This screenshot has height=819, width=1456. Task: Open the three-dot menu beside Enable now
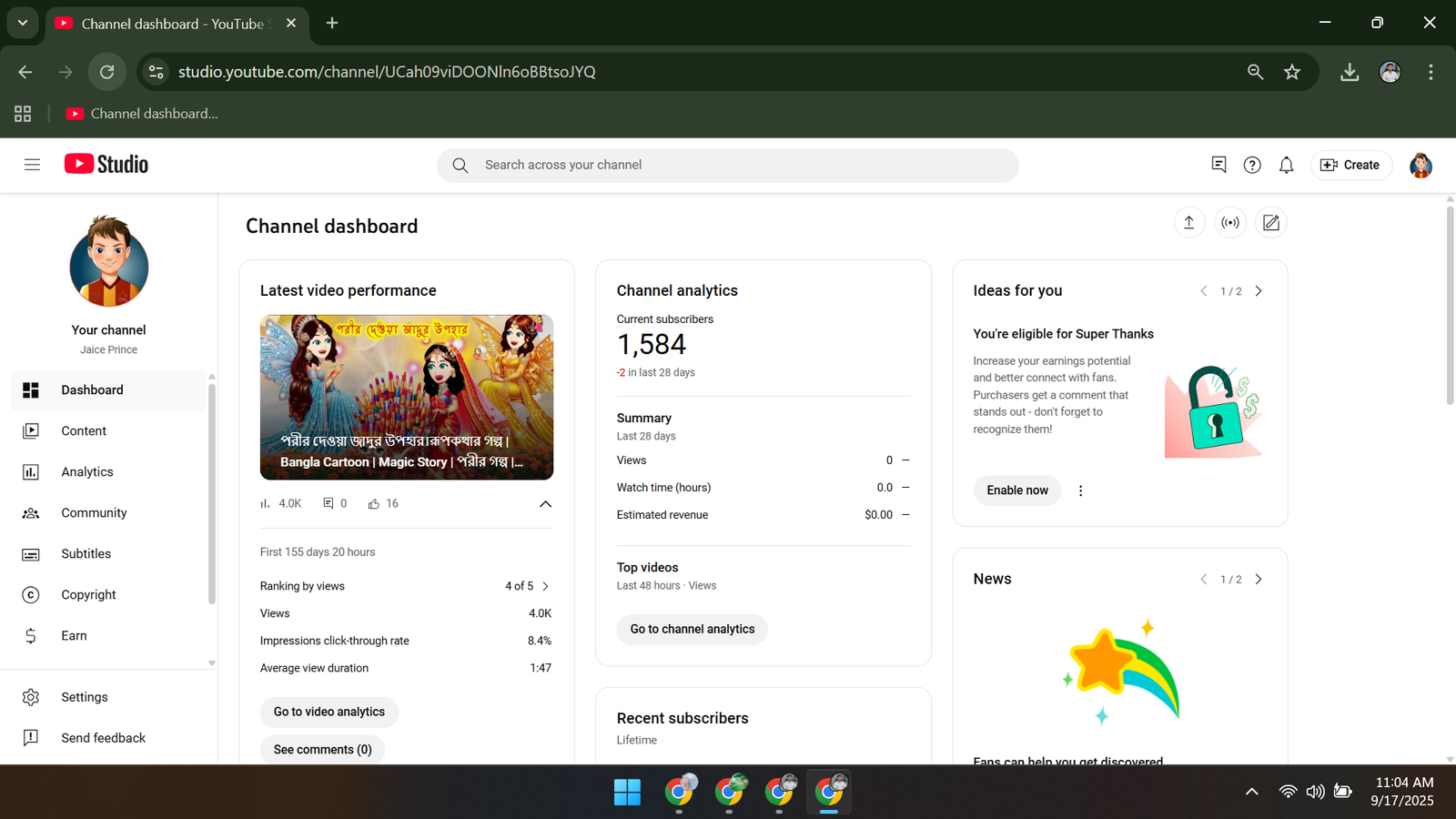(x=1080, y=490)
